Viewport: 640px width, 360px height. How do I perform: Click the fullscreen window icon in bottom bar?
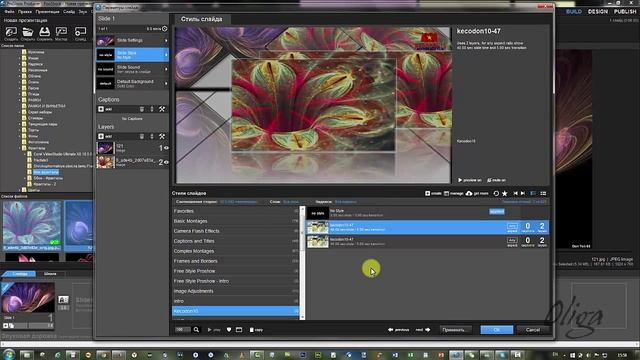coord(239,329)
